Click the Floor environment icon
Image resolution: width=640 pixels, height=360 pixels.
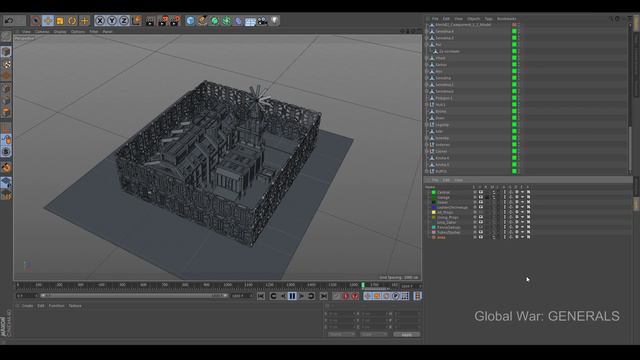pos(250,21)
